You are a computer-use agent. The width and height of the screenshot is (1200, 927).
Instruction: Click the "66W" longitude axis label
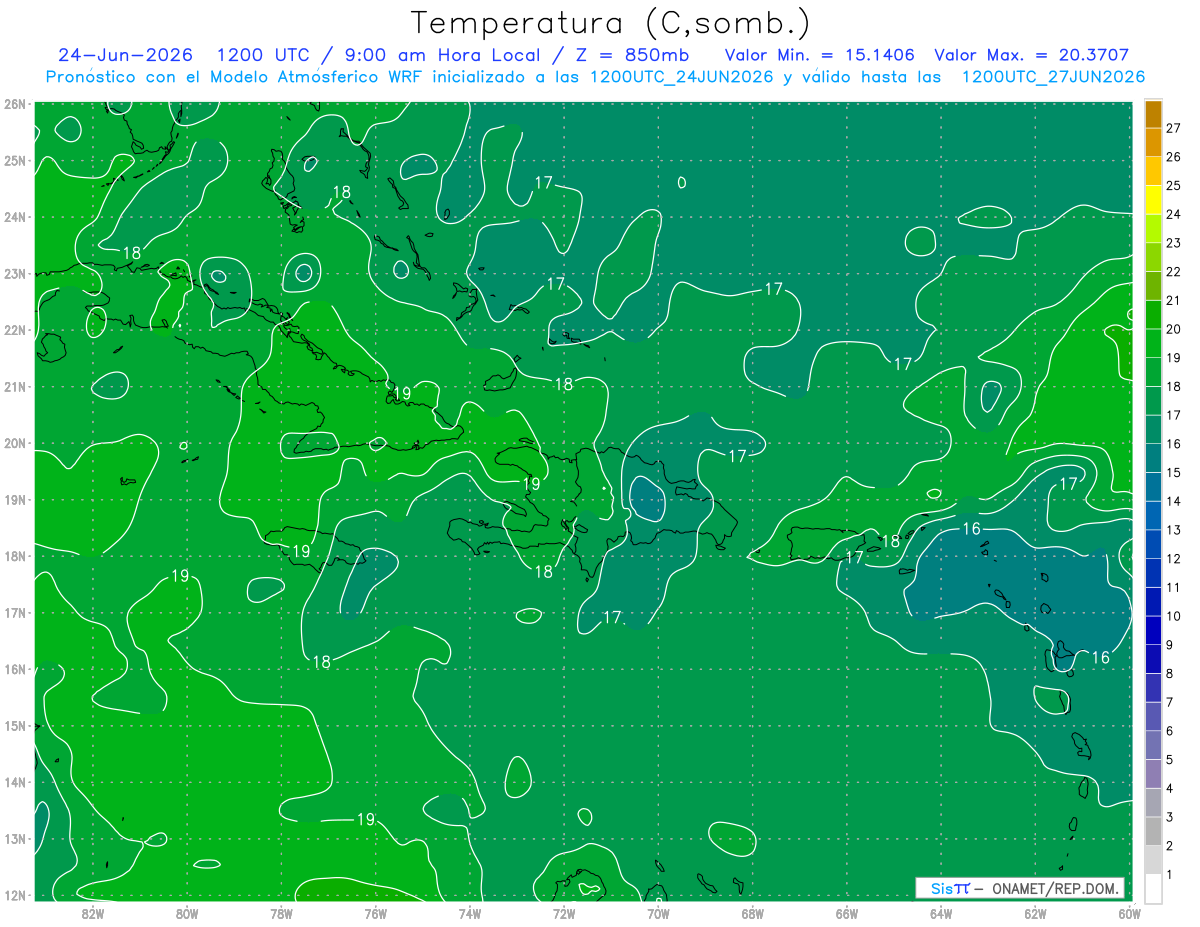coord(847,913)
